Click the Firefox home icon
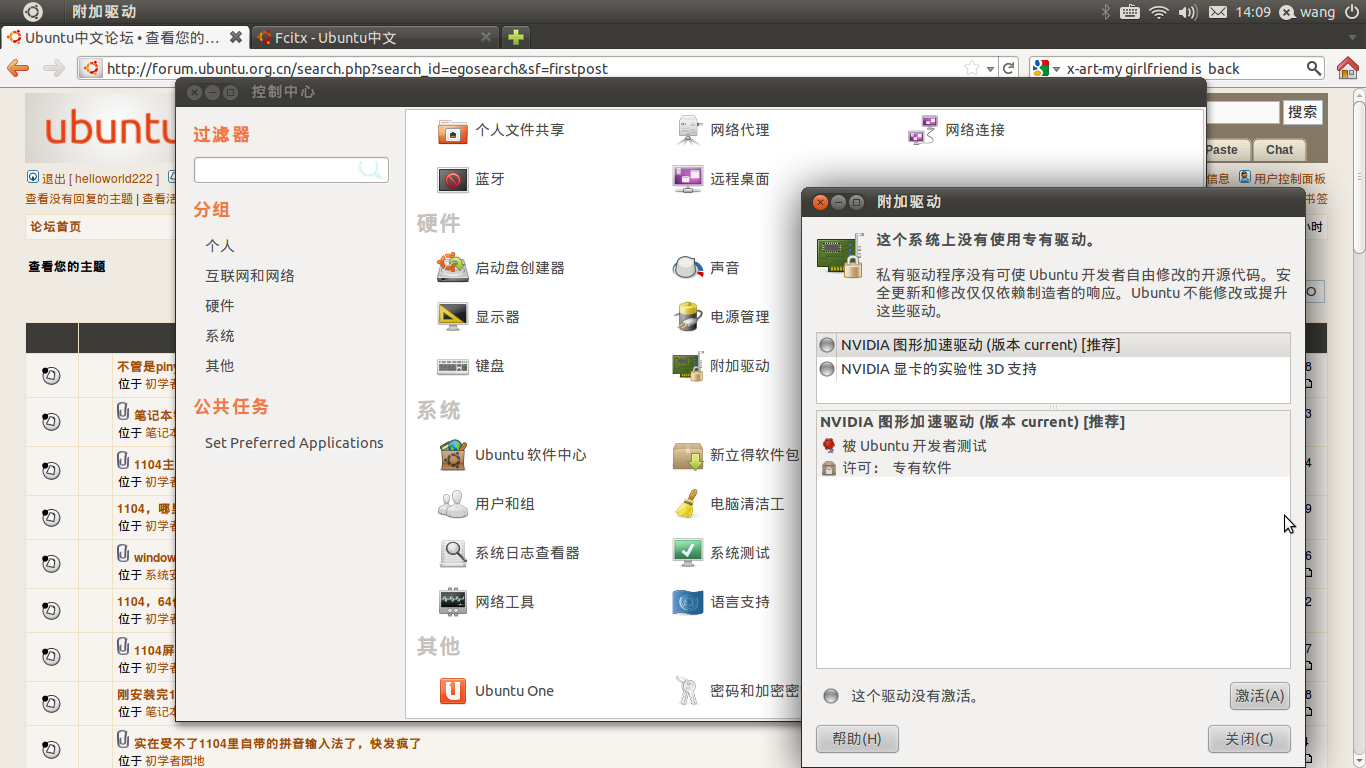This screenshot has height=768, width=1366. pos(1348,68)
